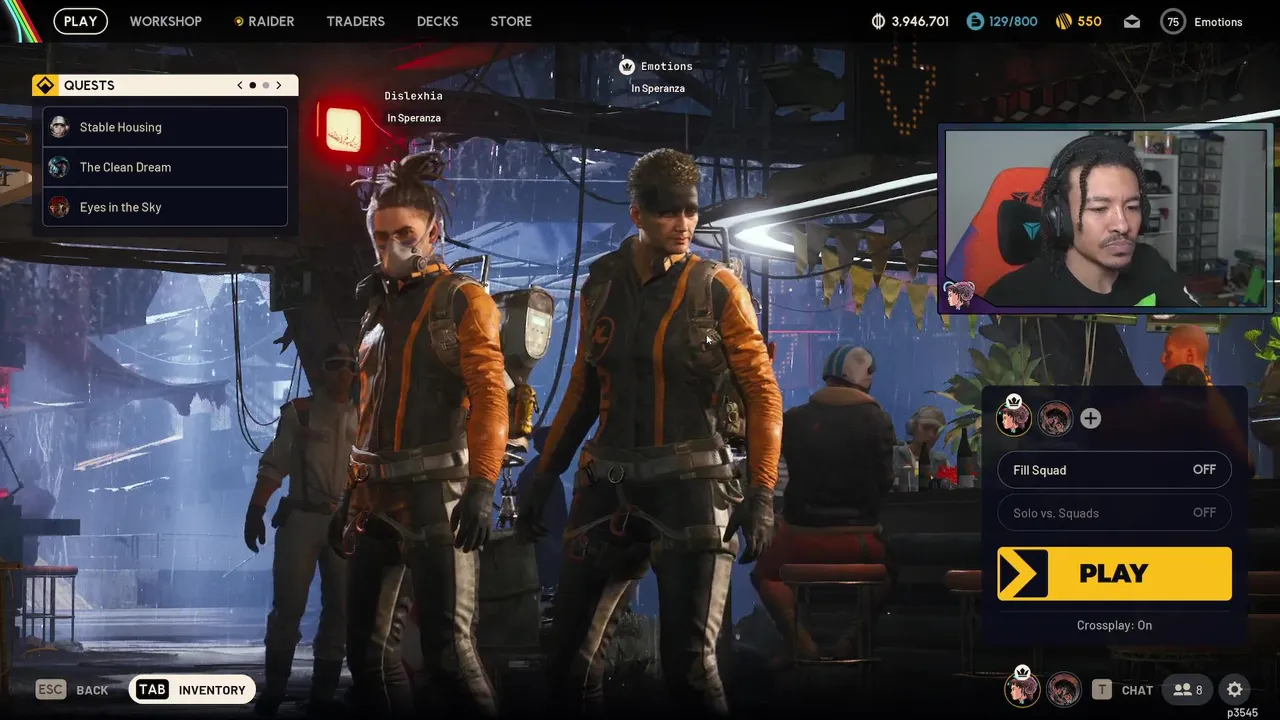Open the CHAT label
1280x720 pixels.
click(1137, 690)
